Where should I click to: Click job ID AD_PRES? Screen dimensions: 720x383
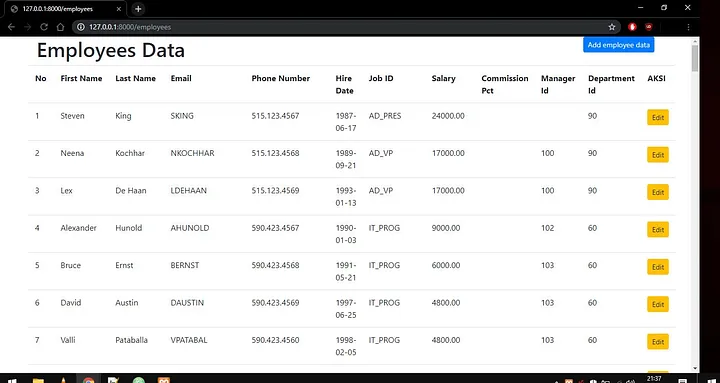(385, 116)
